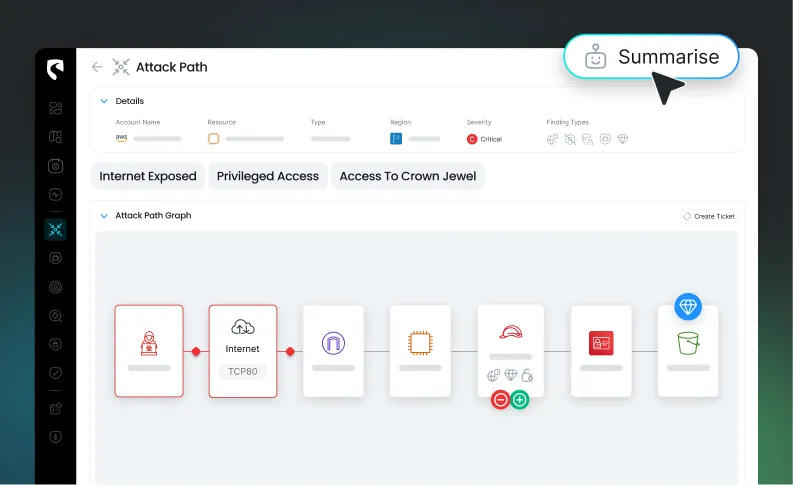
Task: Select the Access To Crown Jewel tag
Action: click(408, 176)
